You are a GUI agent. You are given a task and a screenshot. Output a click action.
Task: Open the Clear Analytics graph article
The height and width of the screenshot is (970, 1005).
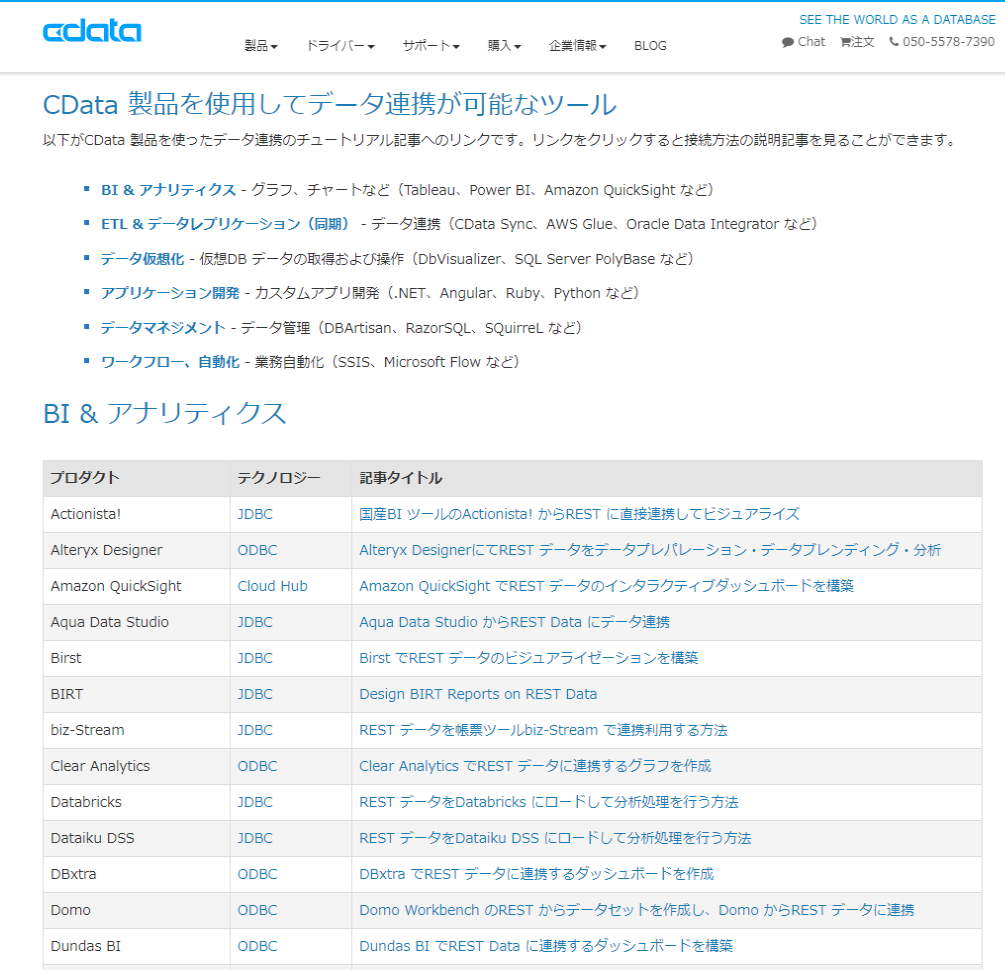[x=535, y=766]
